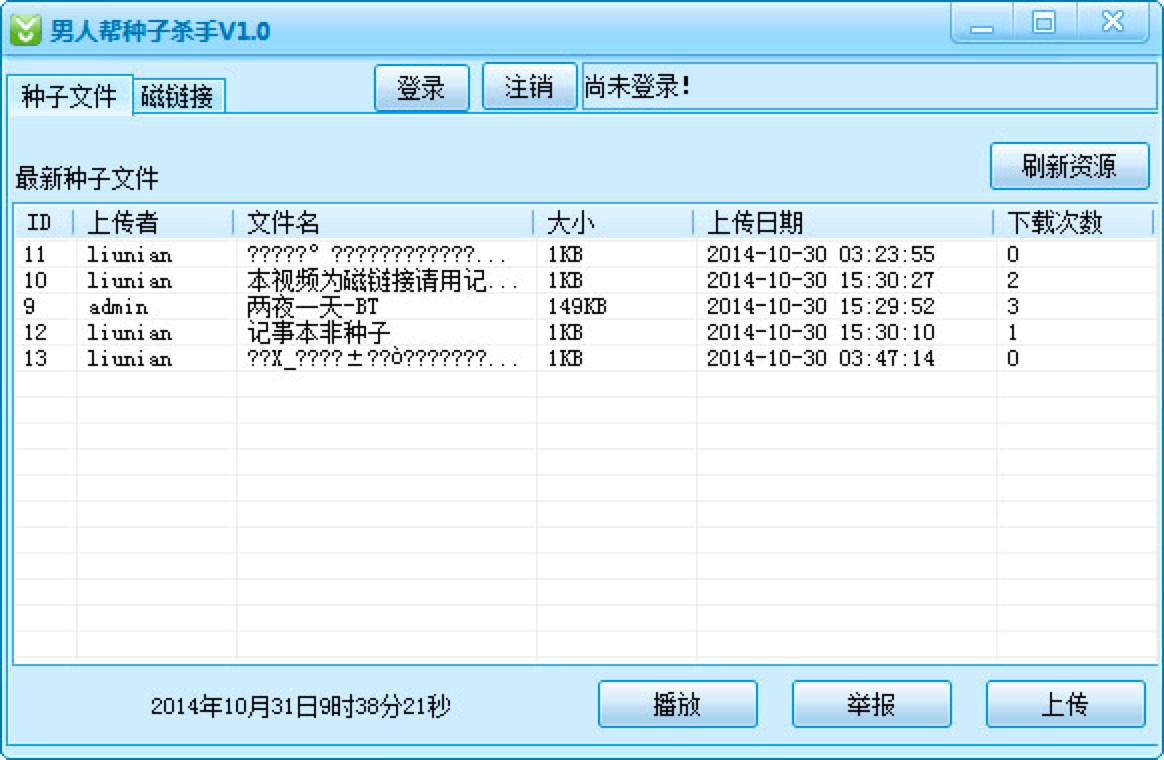1164x760 pixels.
Task: Click download count 1 in row 12
Action: [x=1013, y=332]
